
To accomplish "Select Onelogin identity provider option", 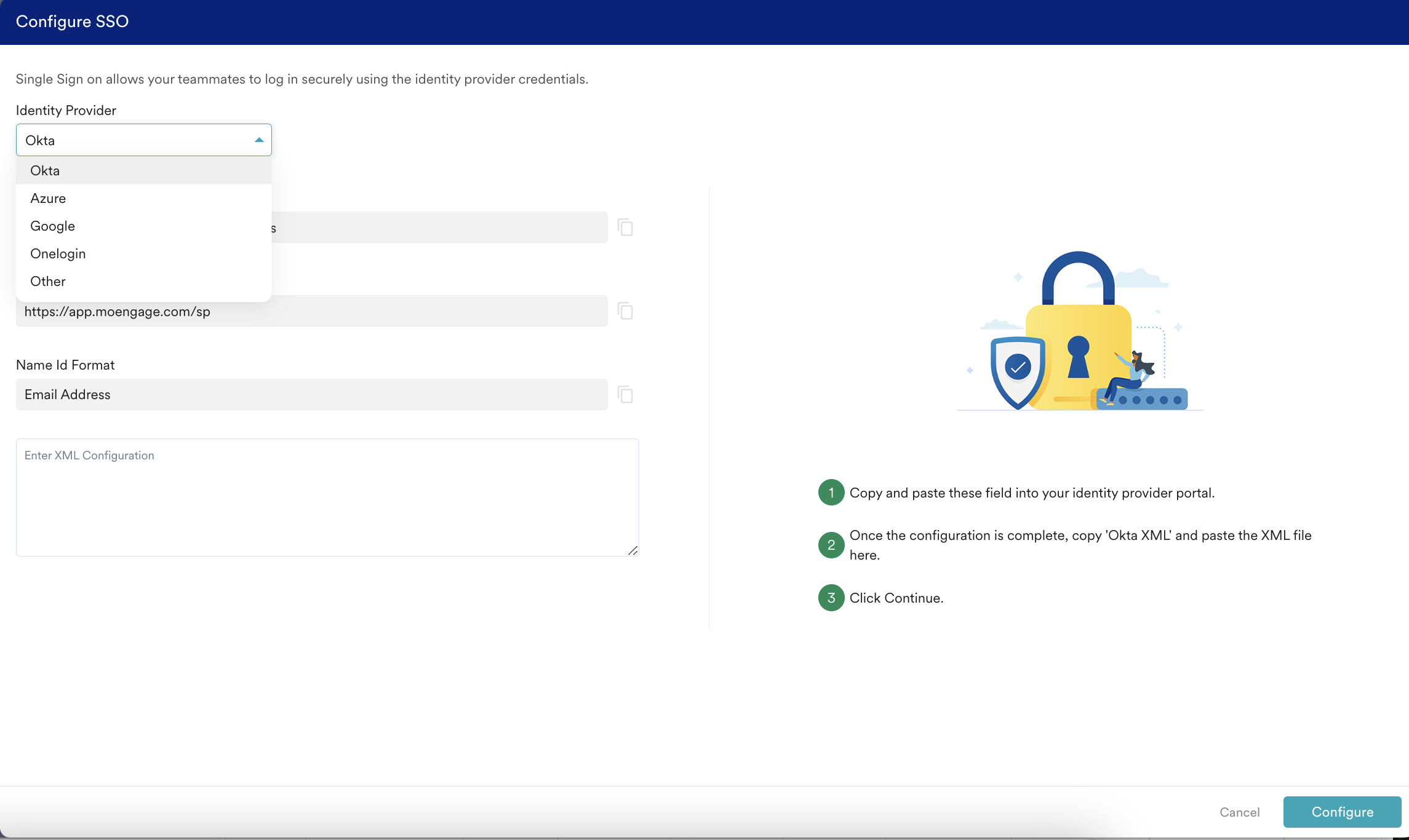I will click(58, 253).
